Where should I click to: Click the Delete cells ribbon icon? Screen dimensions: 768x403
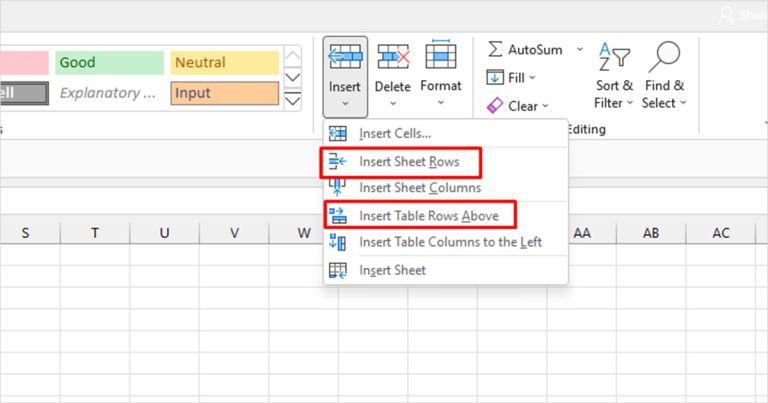[x=393, y=57]
